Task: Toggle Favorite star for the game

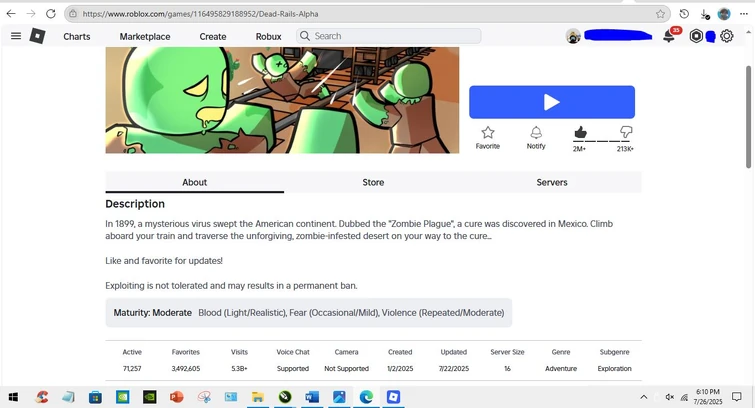Action: 488,138
